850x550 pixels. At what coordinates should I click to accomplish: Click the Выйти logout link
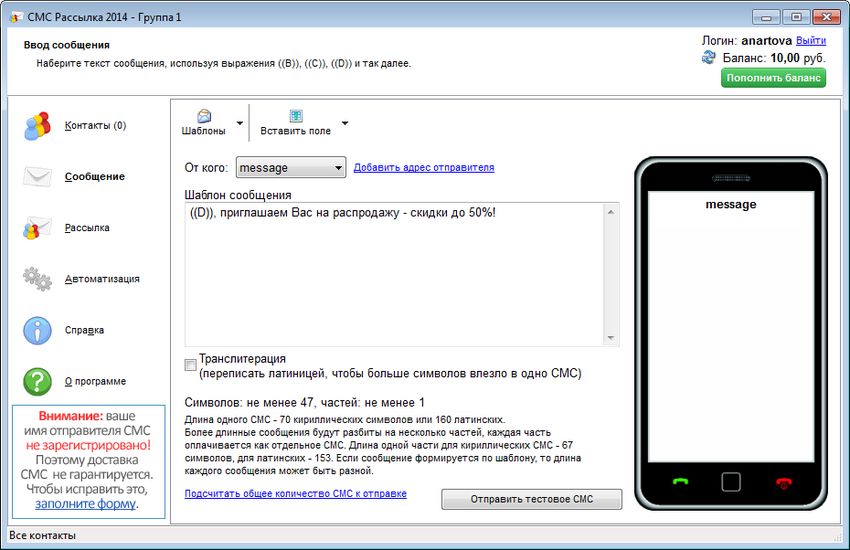coord(811,41)
